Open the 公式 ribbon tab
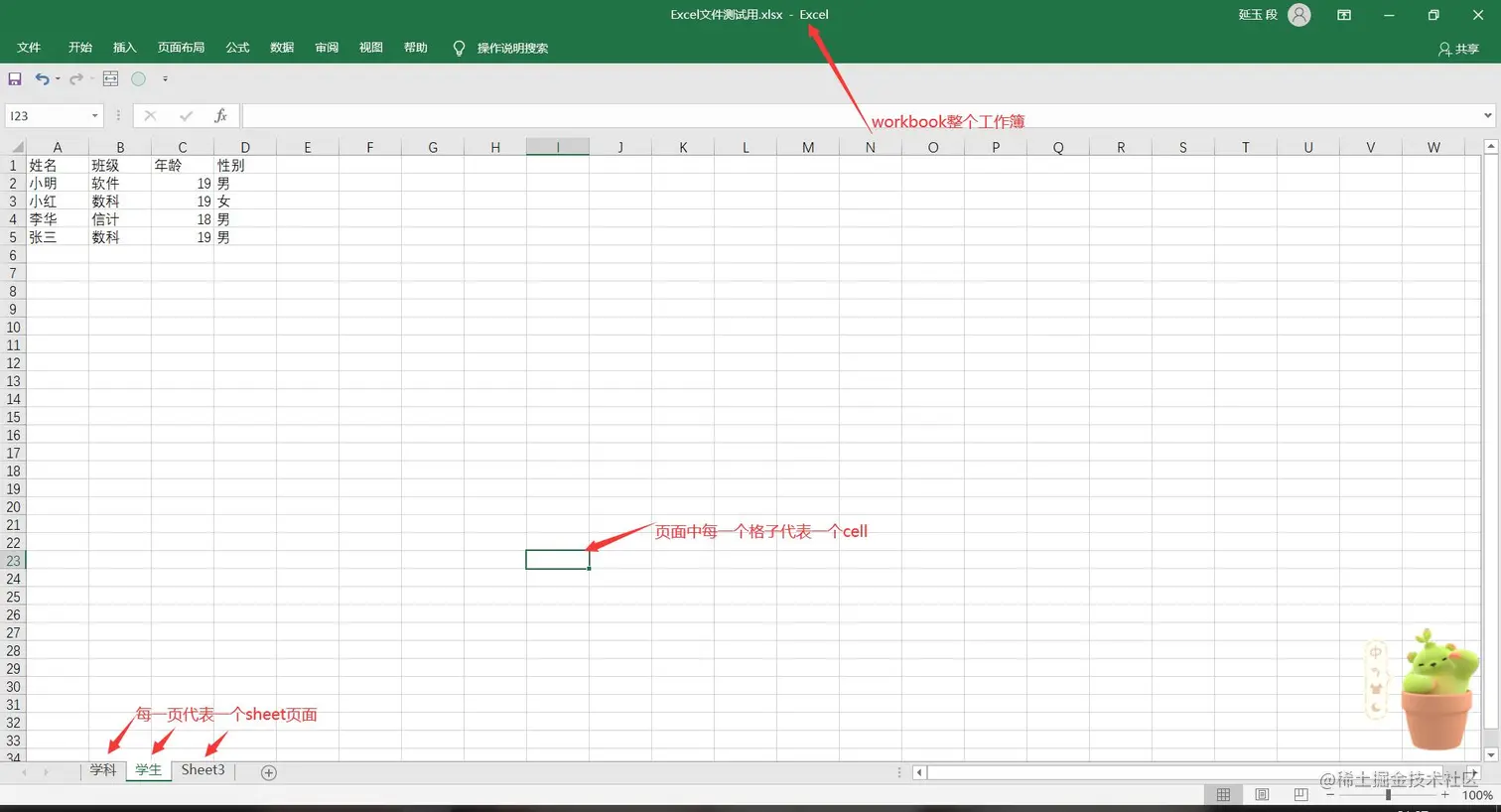Screen dimensions: 1501x812 [237, 48]
